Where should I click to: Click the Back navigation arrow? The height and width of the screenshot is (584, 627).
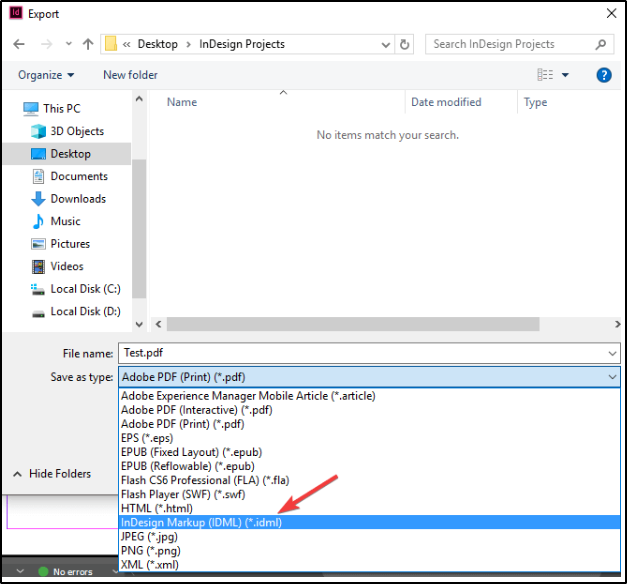(x=19, y=44)
